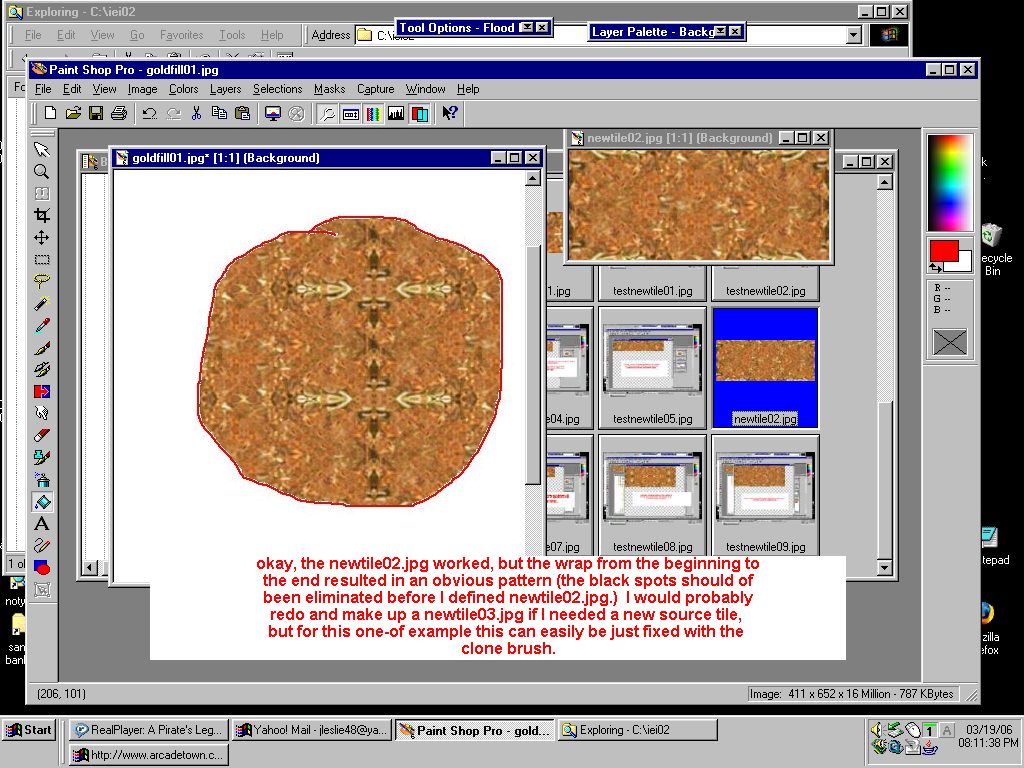Select the Vector Object Selection tool

coord(42,590)
